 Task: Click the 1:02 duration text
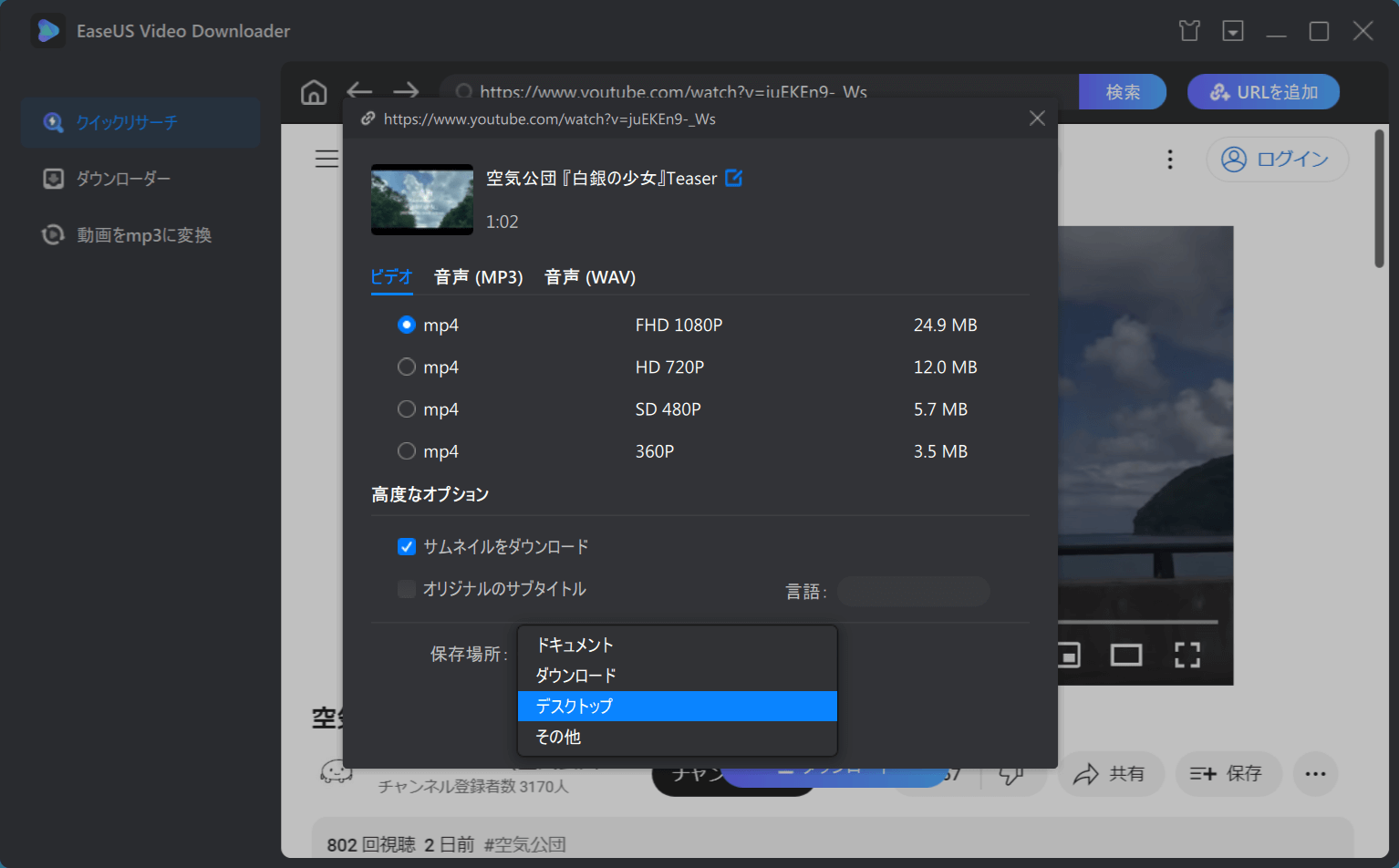pos(502,222)
